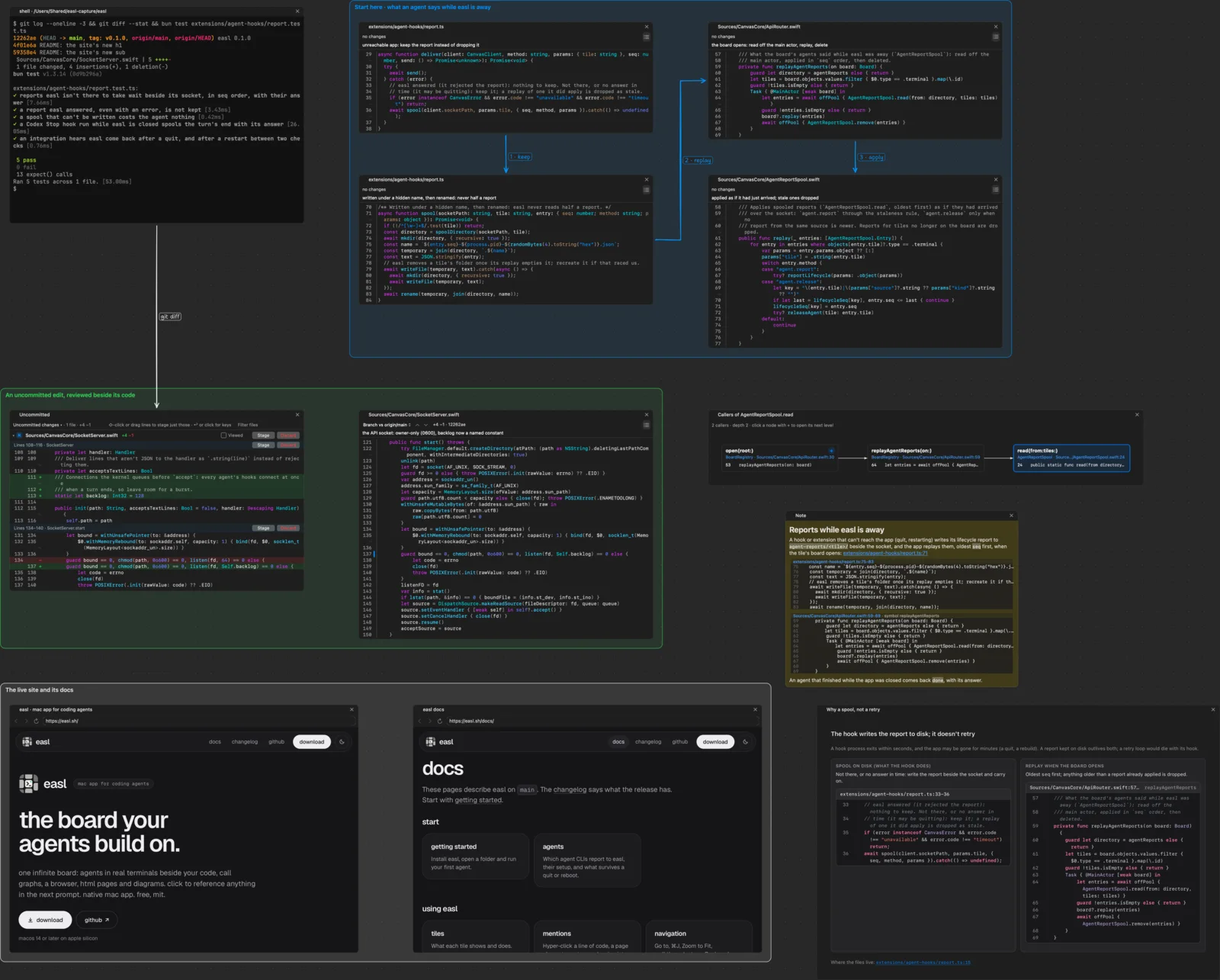The width and height of the screenshot is (1220, 980).
Task: Toggle dark mode on easl docs site
Action: pos(745,741)
